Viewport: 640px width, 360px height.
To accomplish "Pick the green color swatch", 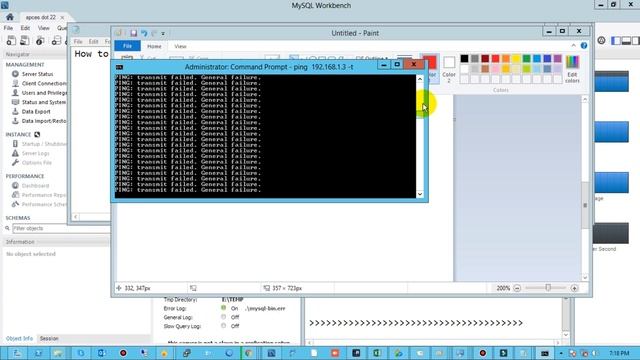I will point(527,58).
